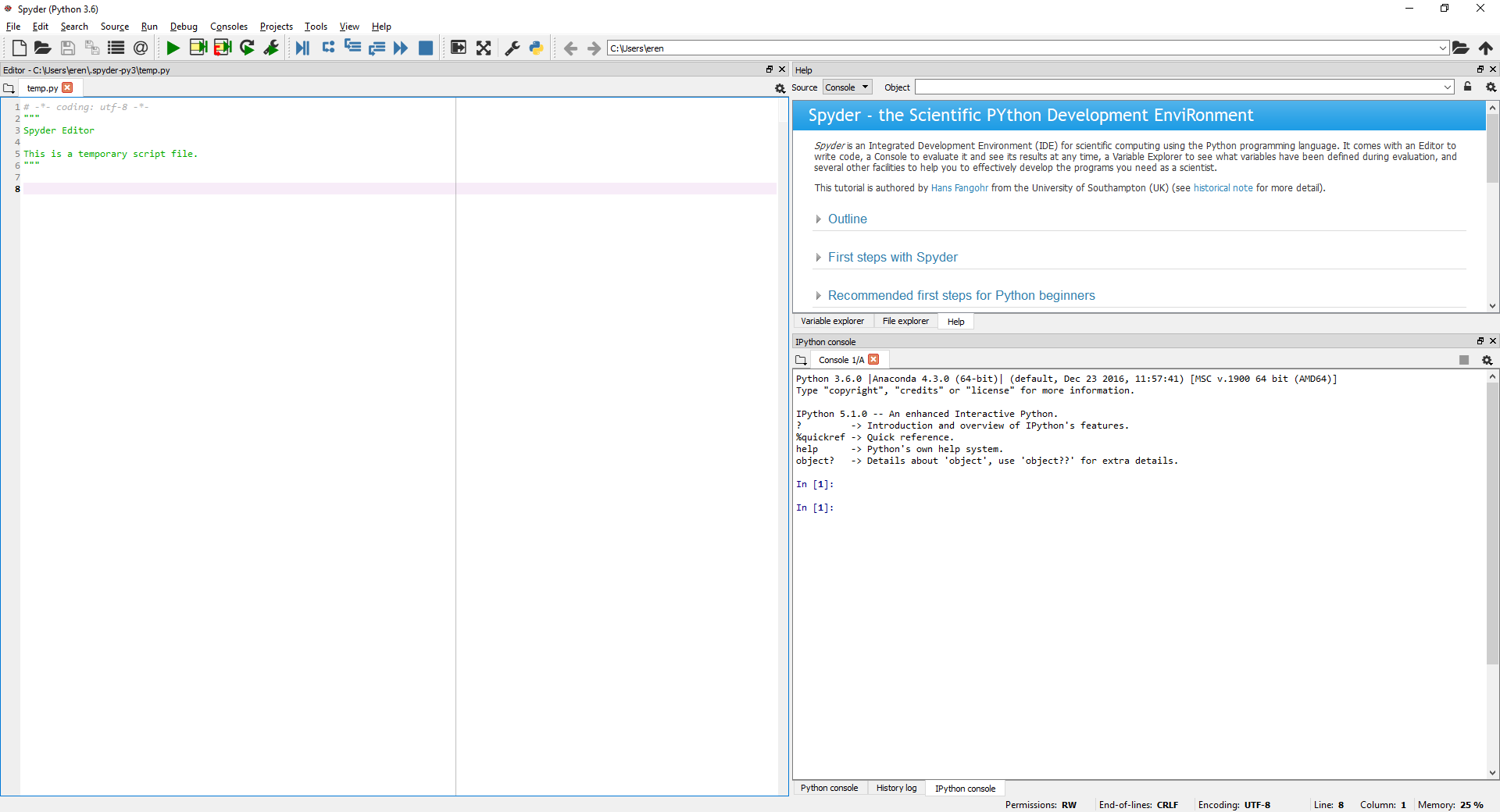Open editor tab browse button
The height and width of the screenshot is (812, 1500).
(9, 88)
